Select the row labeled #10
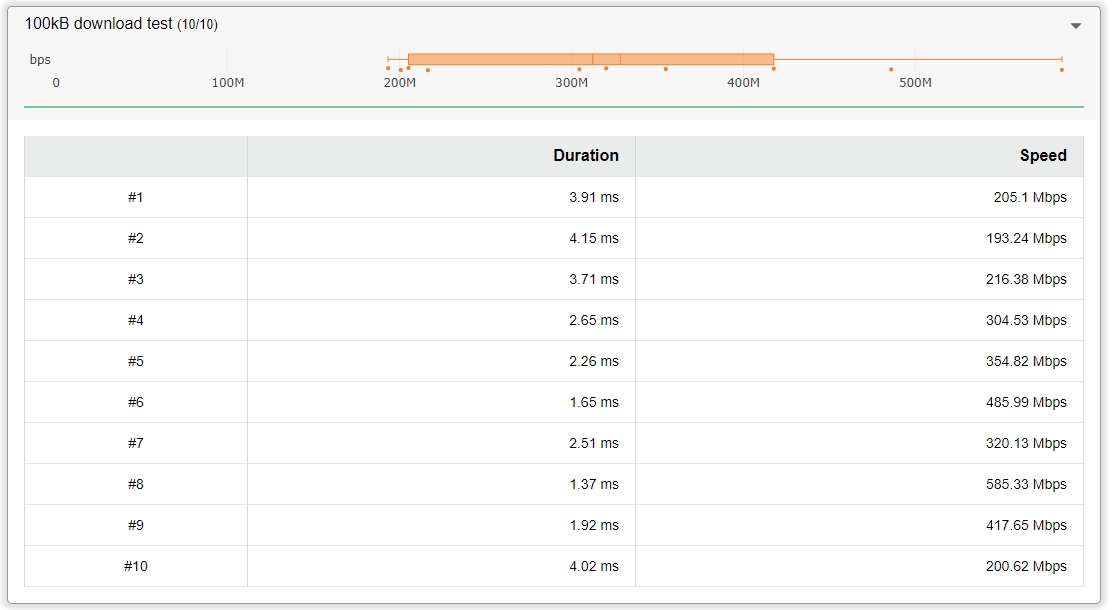Image resolution: width=1113 pixels, height=610 pixels. click(x=136, y=567)
